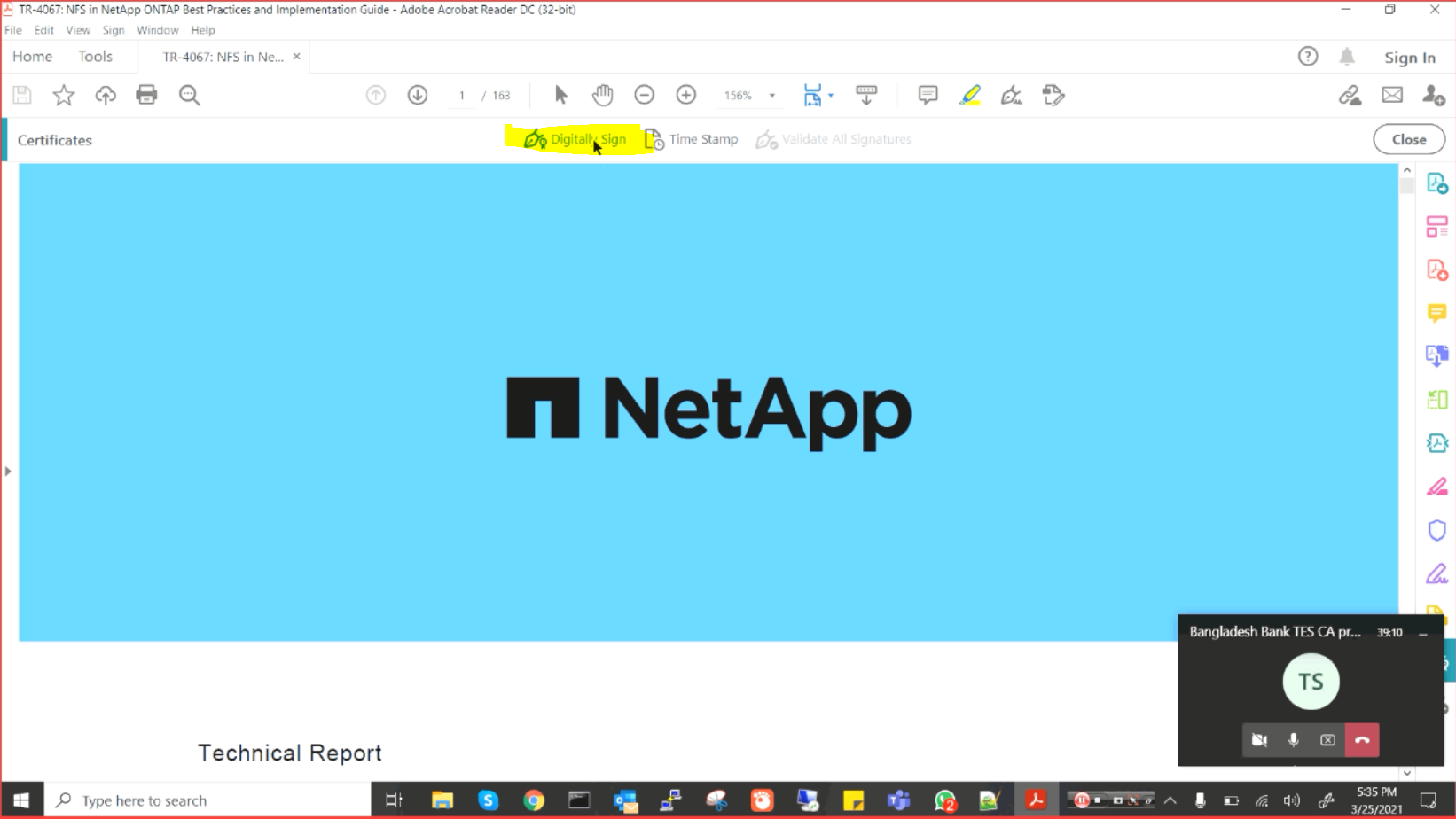1456x819 pixels.
Task: Open the Sign document pen icon
Action: [x=1012, y=95]
